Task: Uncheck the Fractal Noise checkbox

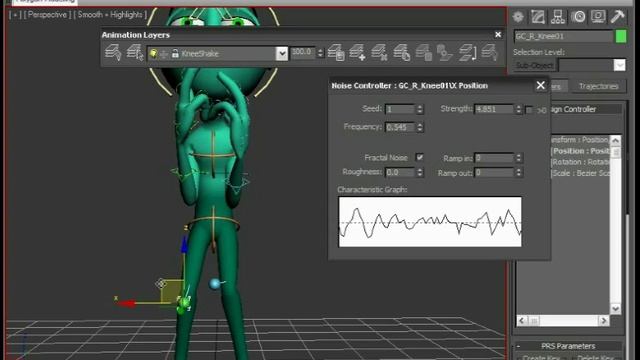Action: pos(419,157)
